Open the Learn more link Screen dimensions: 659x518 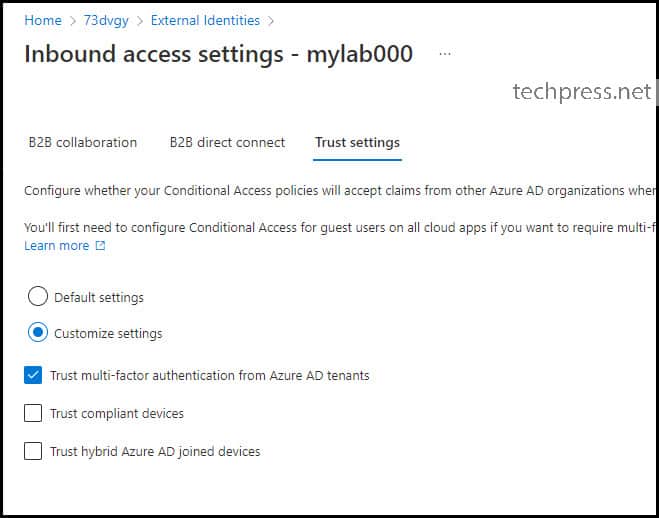click(57, 245)
